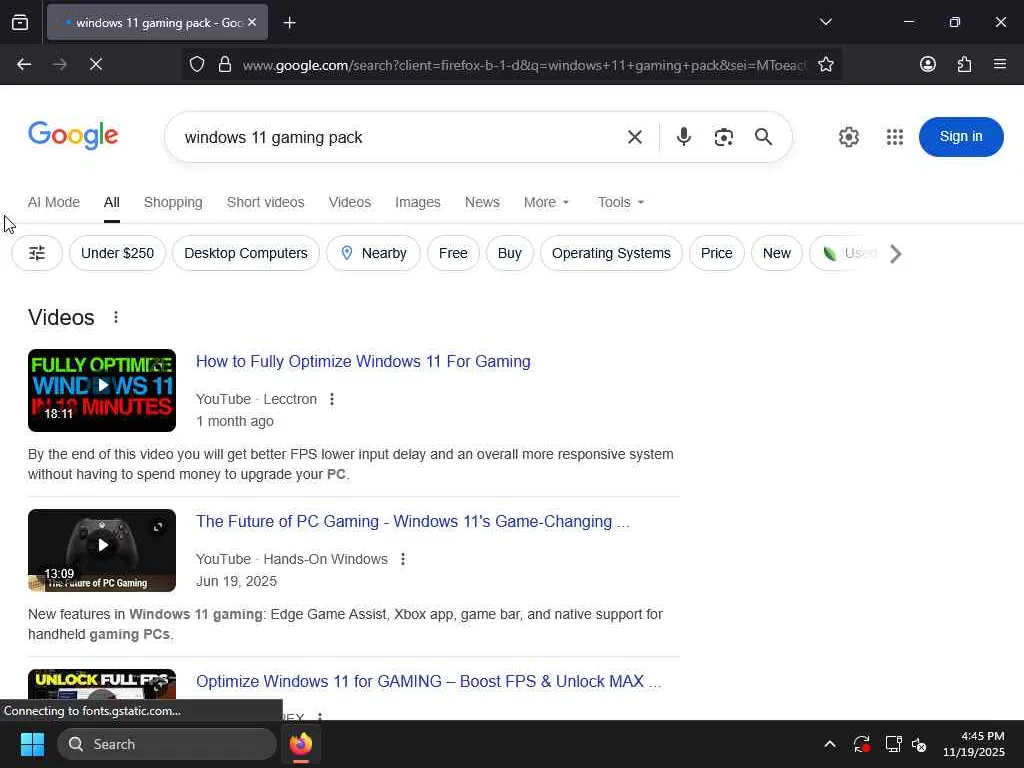
Task: Open options for Lecctron video result
Action: 332,399
